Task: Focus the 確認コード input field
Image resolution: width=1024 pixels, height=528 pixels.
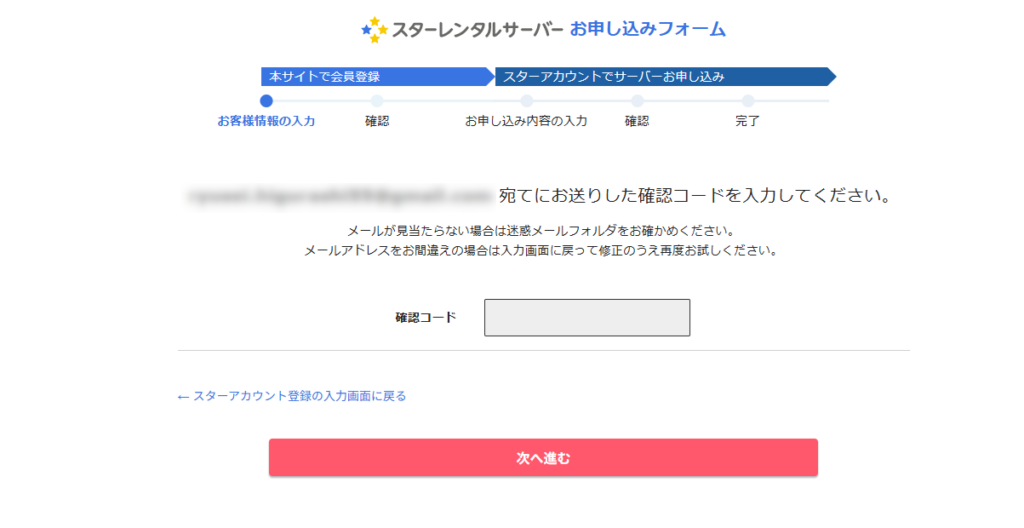Action: 587,318
